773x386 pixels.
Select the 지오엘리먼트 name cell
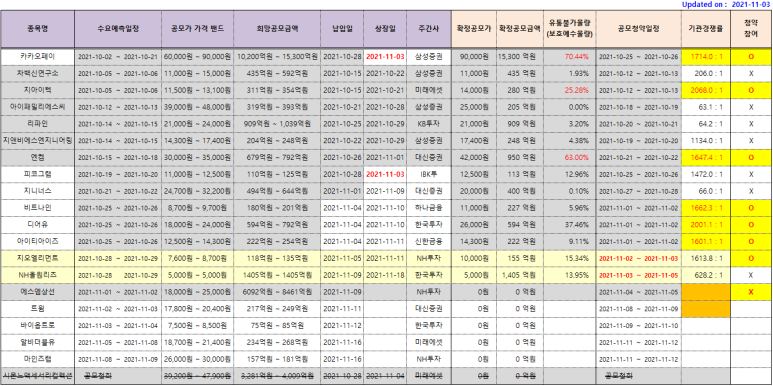(37, 258)
